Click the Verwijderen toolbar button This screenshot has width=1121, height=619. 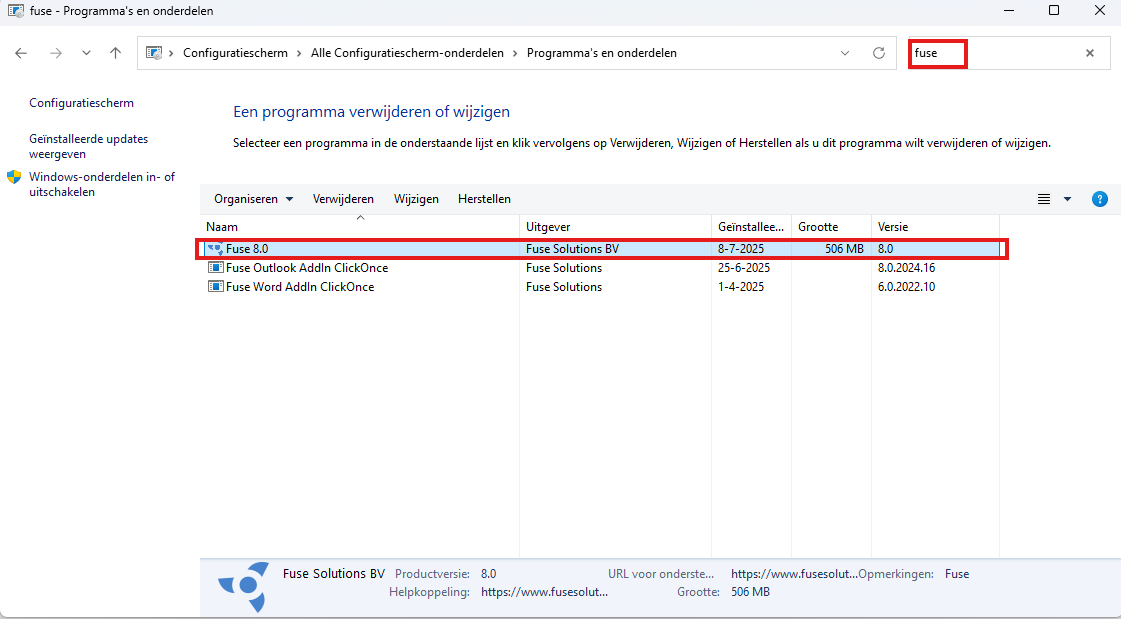pyautogui.click(x=343, y=199)
